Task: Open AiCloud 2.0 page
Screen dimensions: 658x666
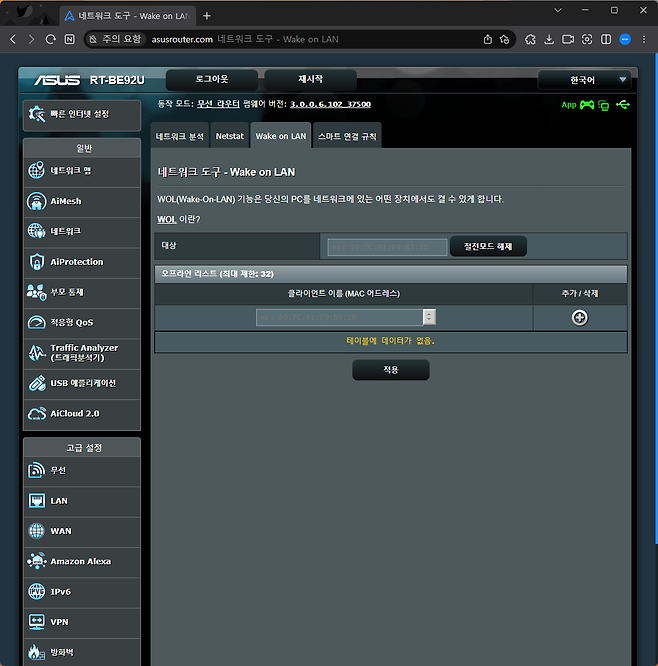Action: coord(81,413)
